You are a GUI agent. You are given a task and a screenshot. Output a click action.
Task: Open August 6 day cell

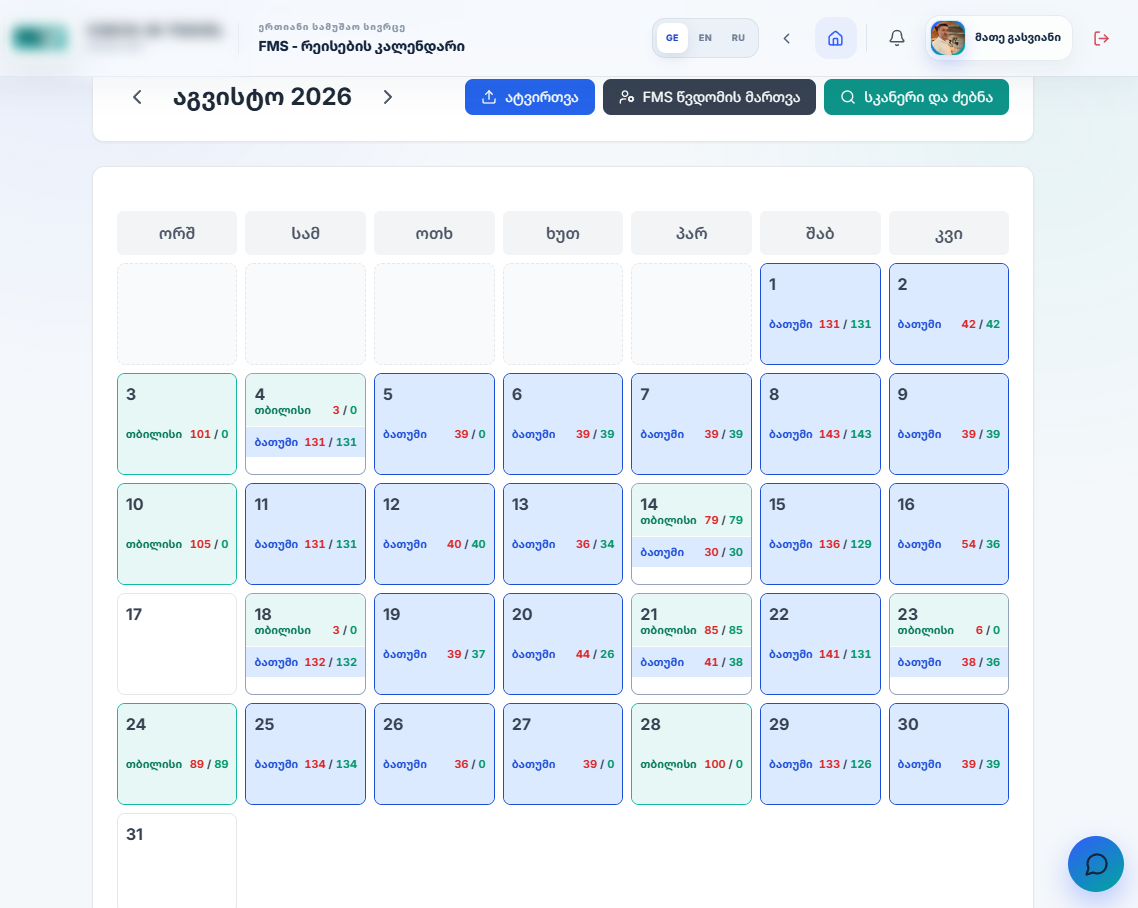click(562, 424)
